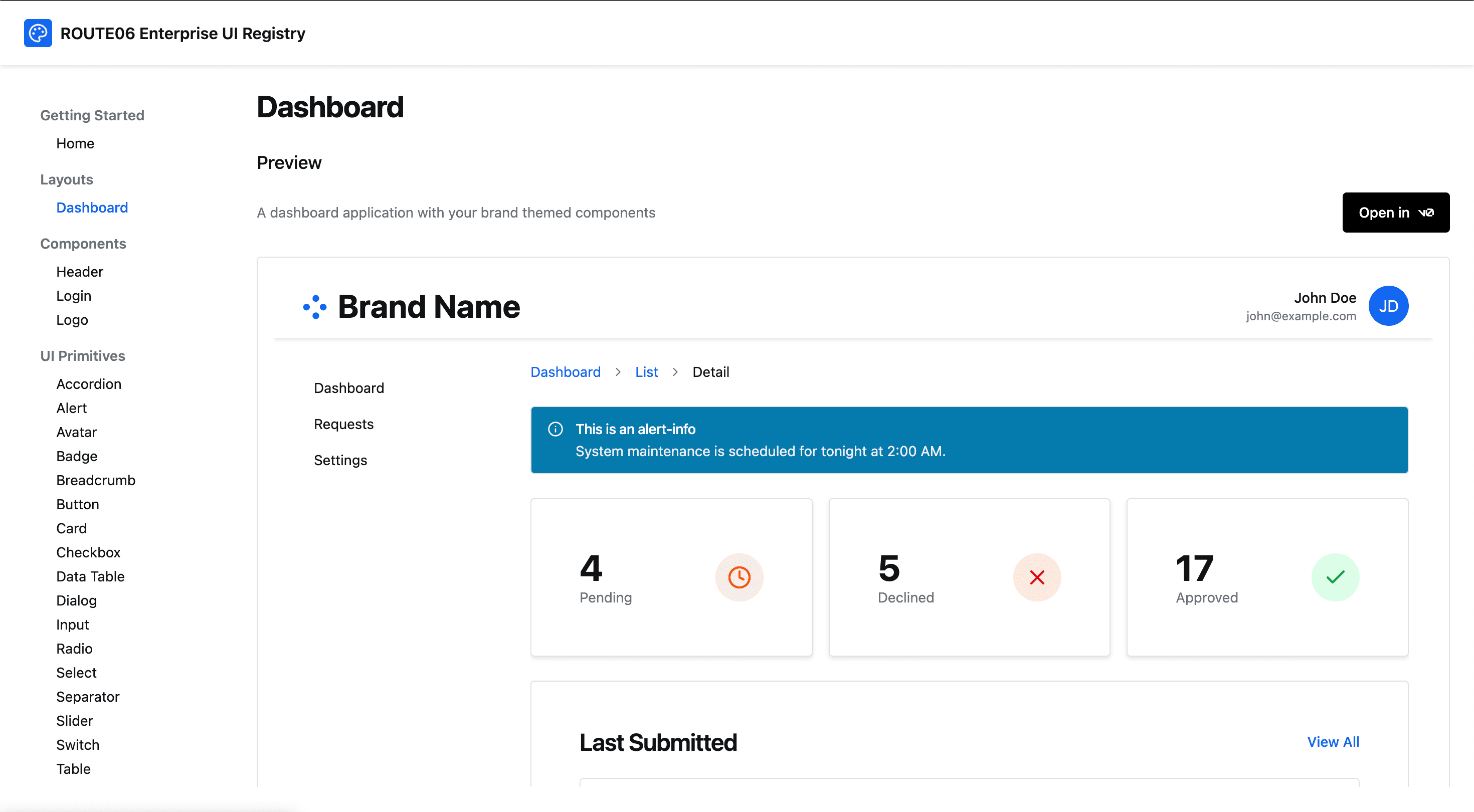The image size is (1474, 812).
Task: Open the Checkbox primitive page
Action: (88, 552)
